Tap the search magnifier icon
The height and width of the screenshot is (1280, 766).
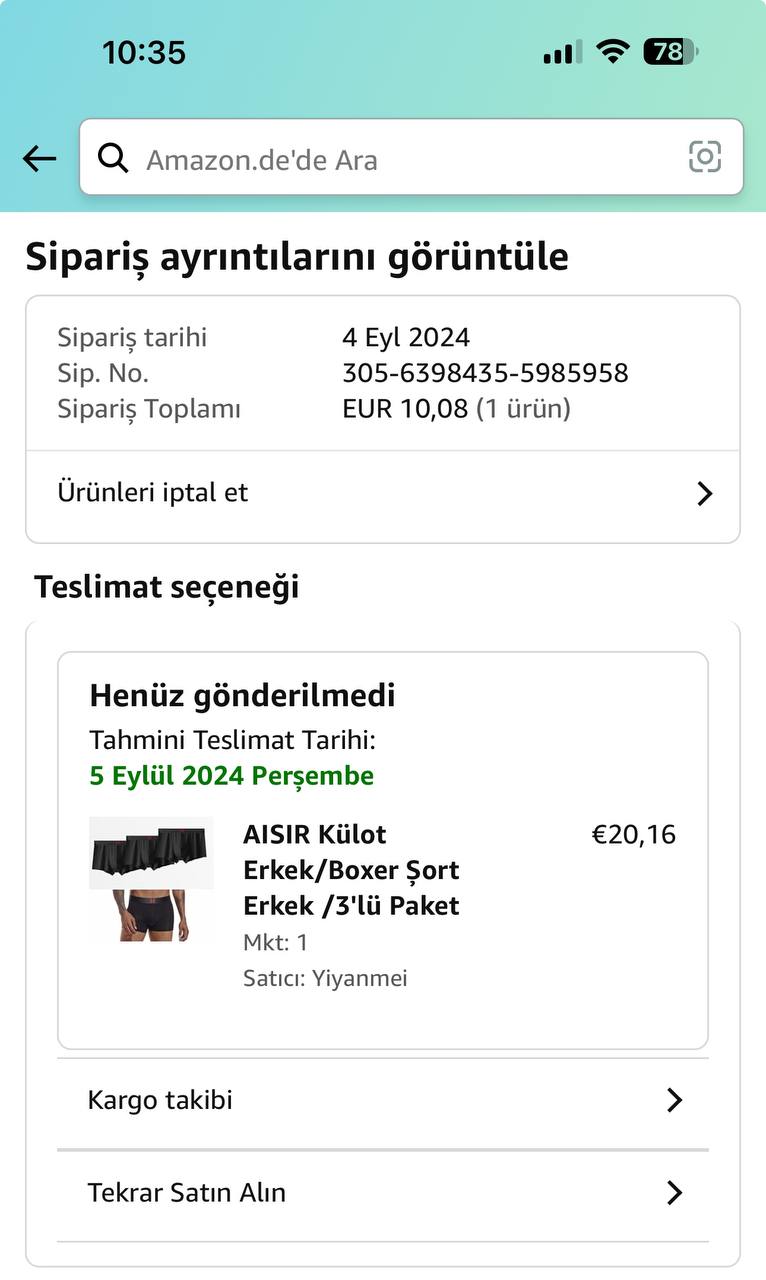[x=113, y=158]
